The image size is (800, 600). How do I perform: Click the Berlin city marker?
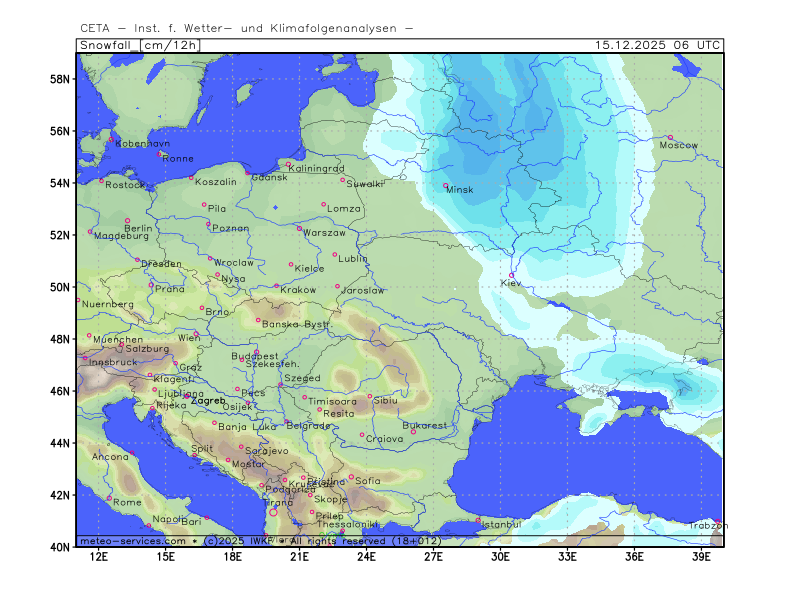pos(127,220)
